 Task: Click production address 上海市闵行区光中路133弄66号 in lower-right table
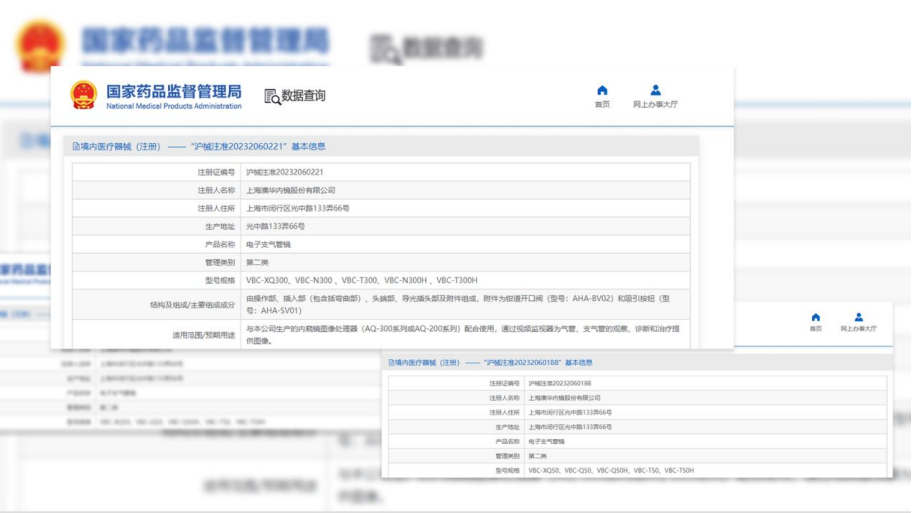pos(570,427)
